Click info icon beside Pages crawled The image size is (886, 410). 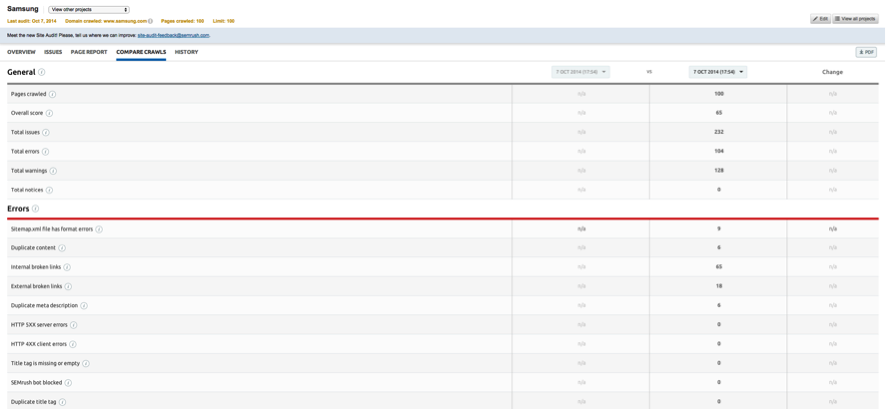[52, 94]
